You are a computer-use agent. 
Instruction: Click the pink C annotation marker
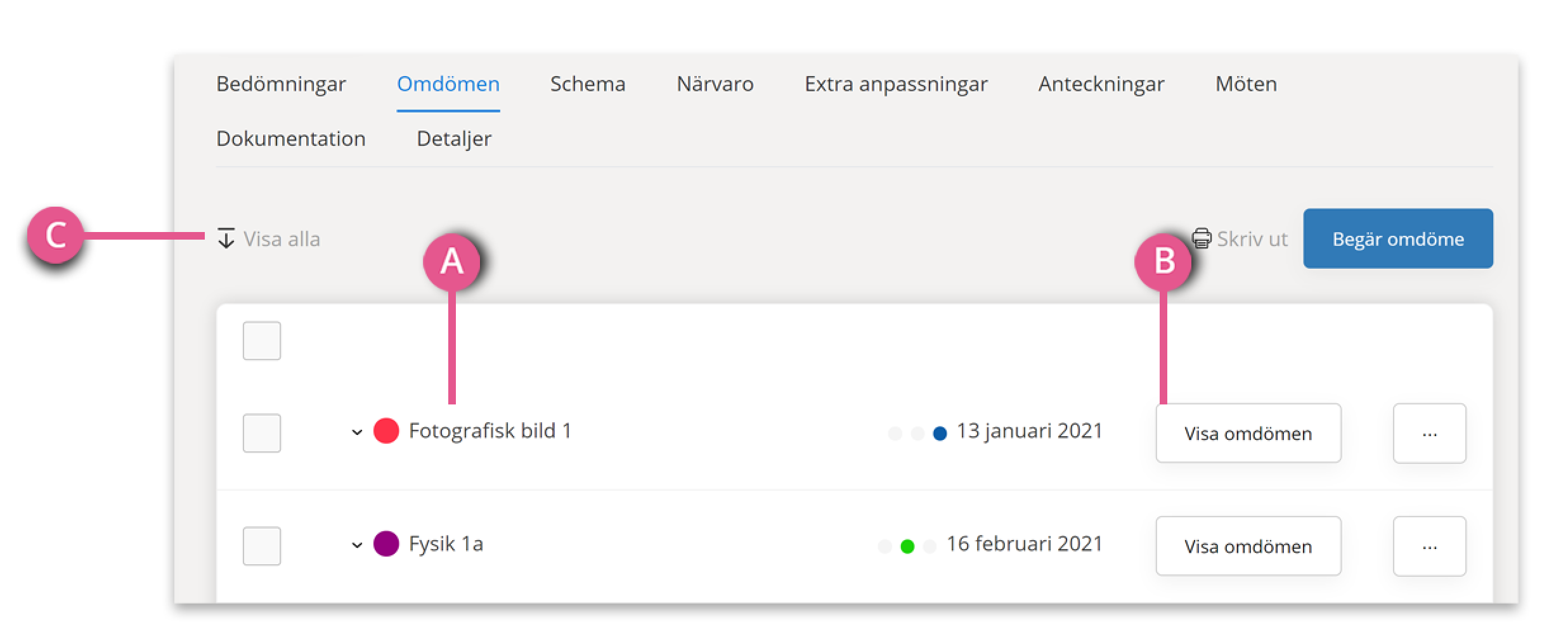click(56, 235)
